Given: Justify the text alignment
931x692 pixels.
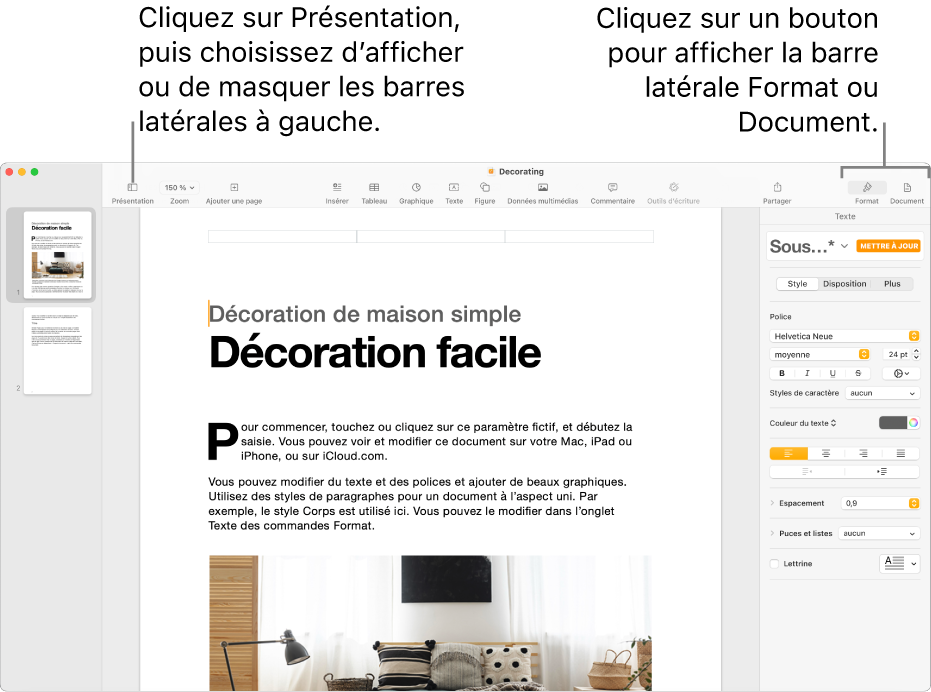Looking at the screenshot, I should (901, 453).
